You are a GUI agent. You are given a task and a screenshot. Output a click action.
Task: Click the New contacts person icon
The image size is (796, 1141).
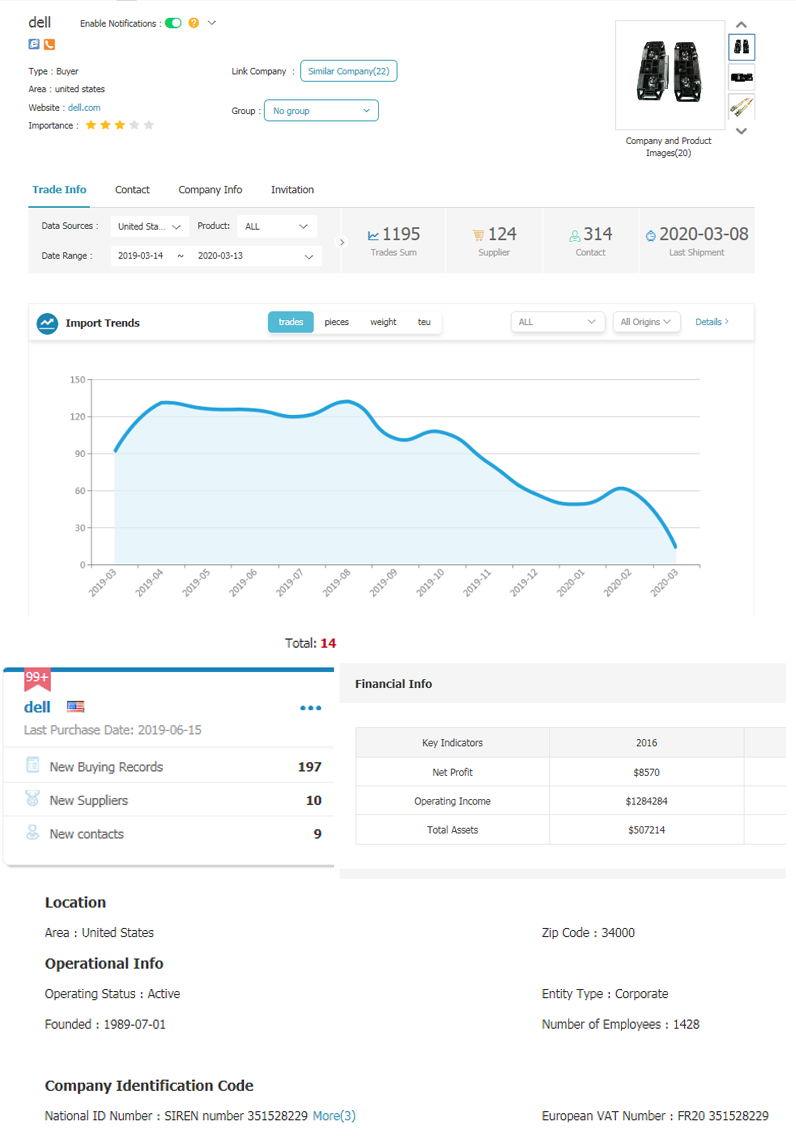pos(33,832)
